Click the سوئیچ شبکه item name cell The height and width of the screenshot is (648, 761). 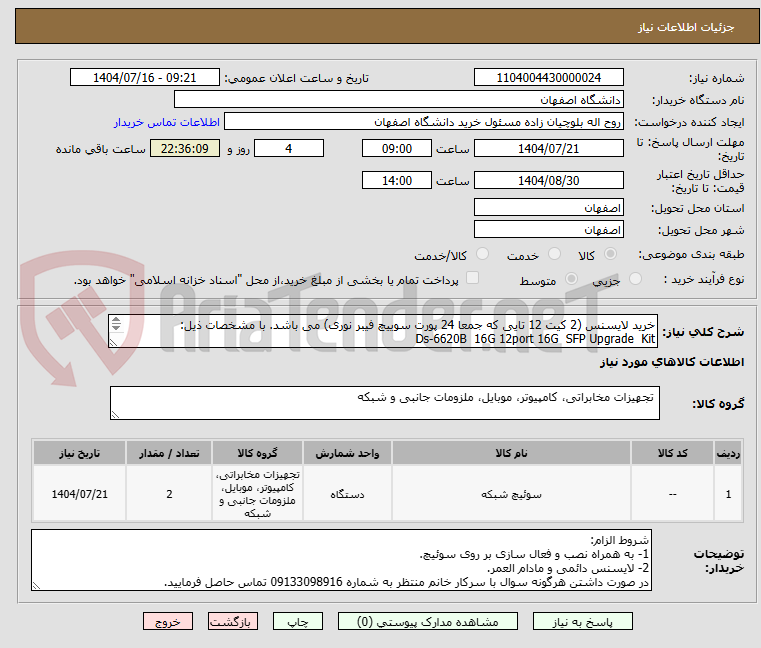pyautogui.click(x=511, y=494)
